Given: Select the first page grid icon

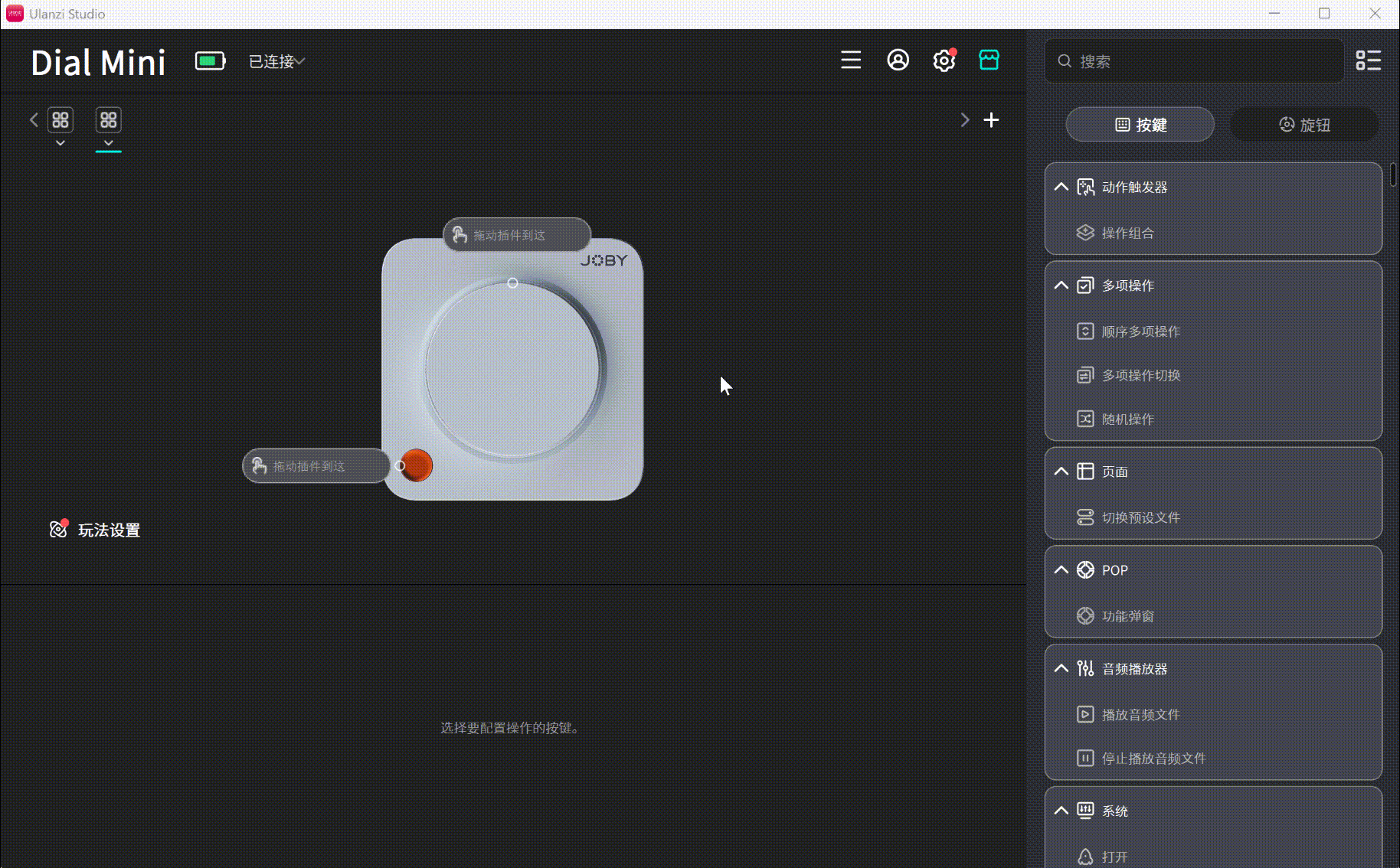Looking at the screenshot, I should (x=61, y=119).
